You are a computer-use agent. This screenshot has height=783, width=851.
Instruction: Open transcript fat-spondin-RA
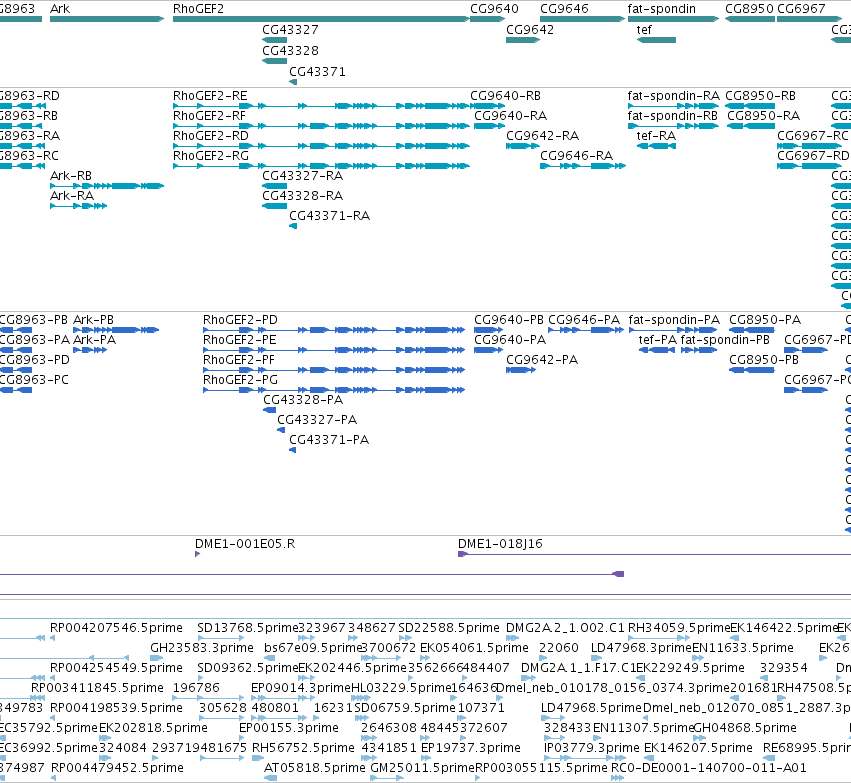coord(674,106)
